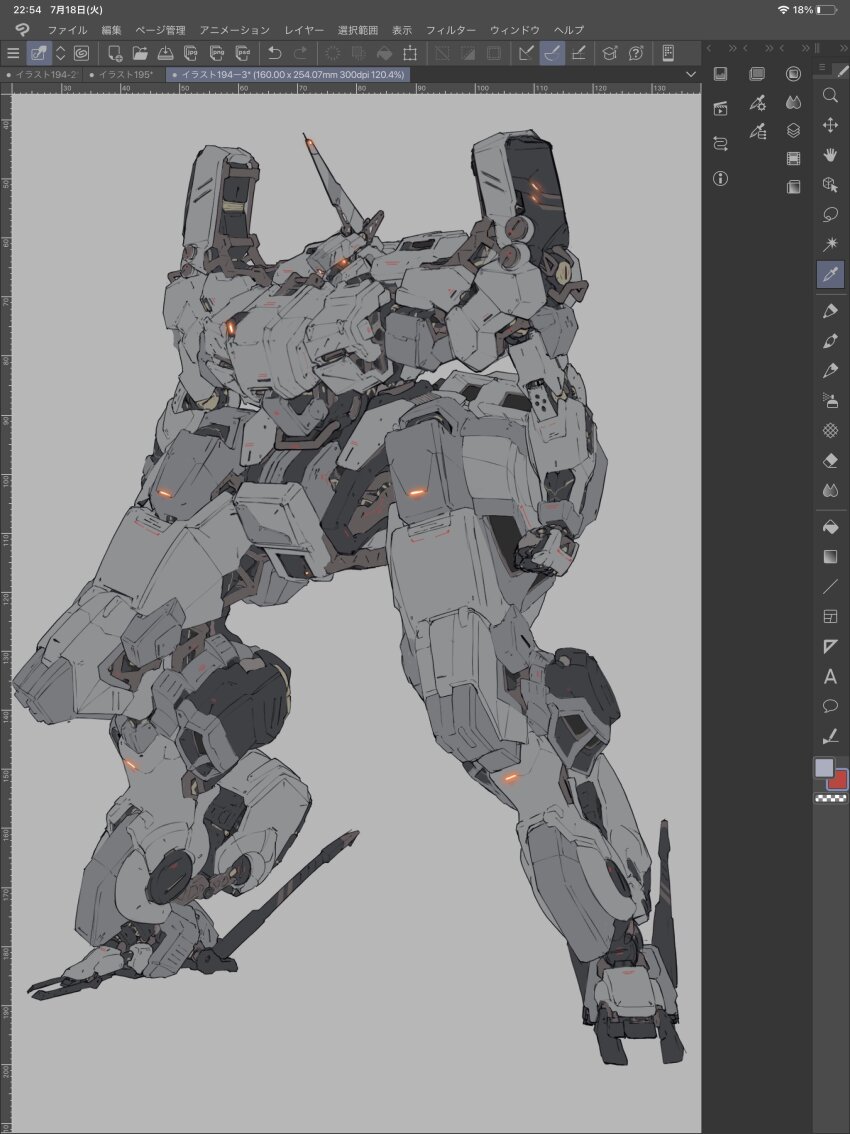Select the Auto Select magic wand tool
This screenshot has width=850, height=1134.
(831, 242)
